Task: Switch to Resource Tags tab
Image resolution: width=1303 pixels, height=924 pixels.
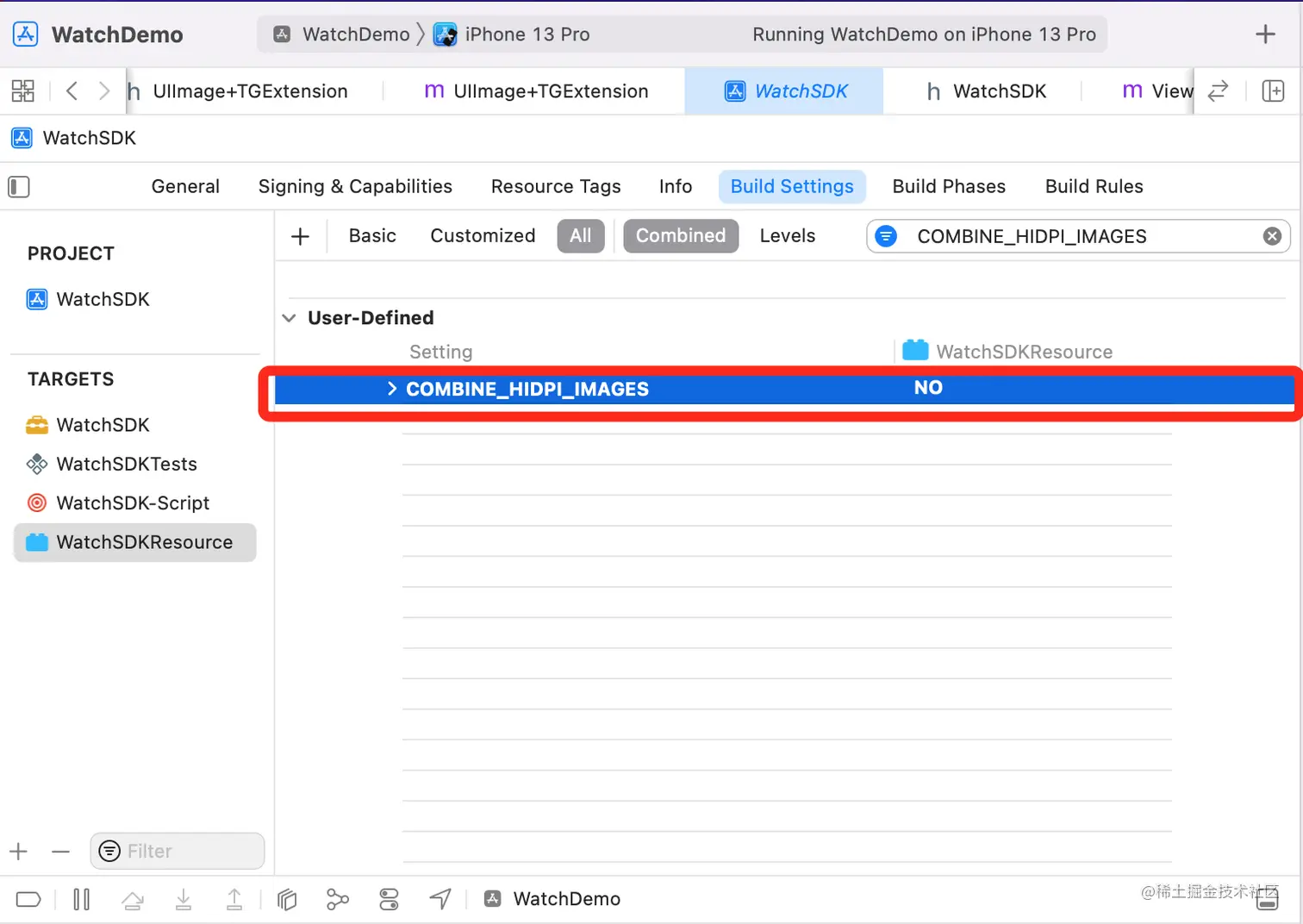Action: click(x=556, y=186)
